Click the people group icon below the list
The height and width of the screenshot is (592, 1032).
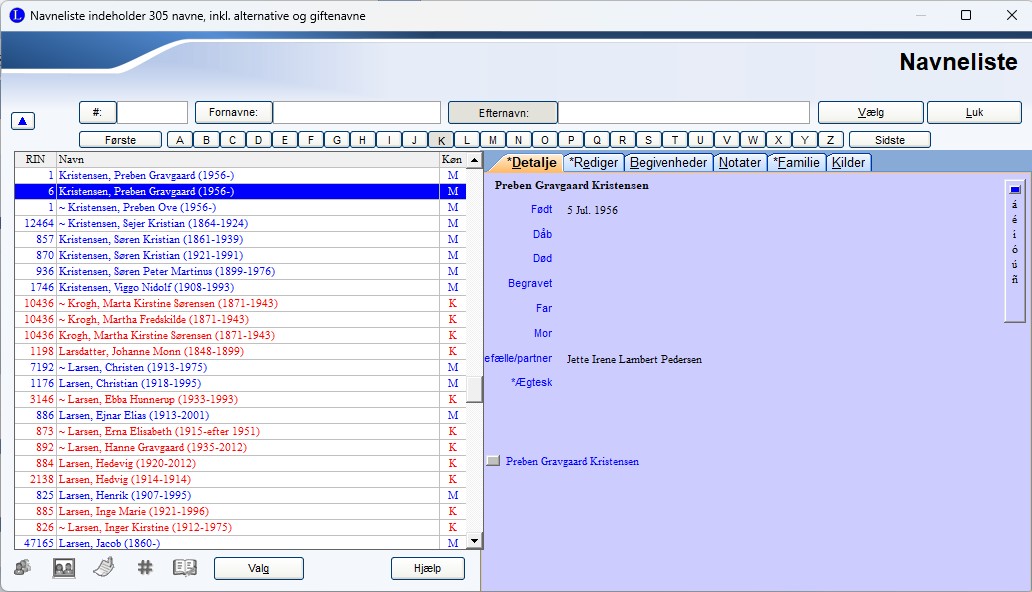(x=23, y=568)
